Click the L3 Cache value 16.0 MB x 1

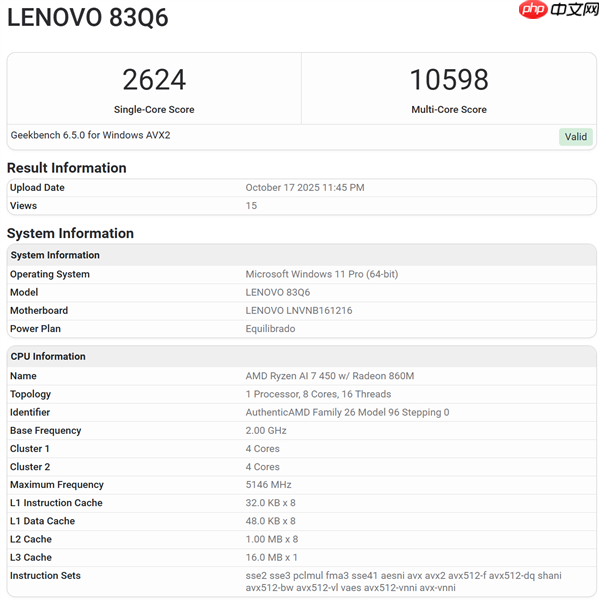click(x=271, y=557)
